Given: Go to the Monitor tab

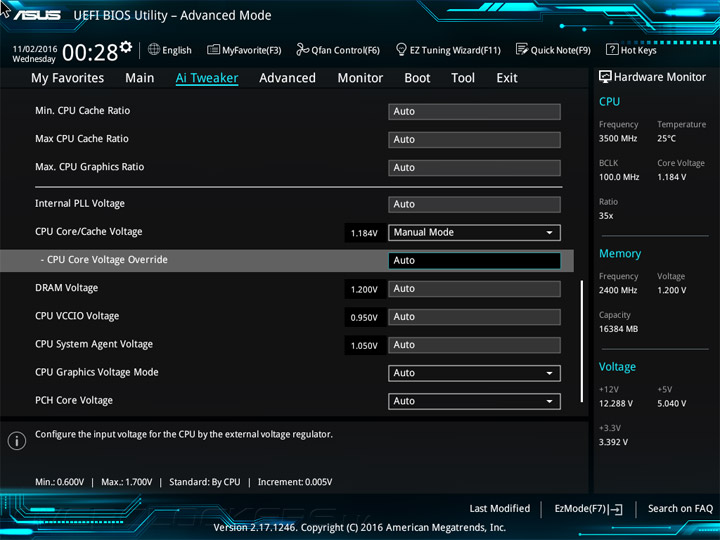Looking at the screenshot, I should 360,78.
